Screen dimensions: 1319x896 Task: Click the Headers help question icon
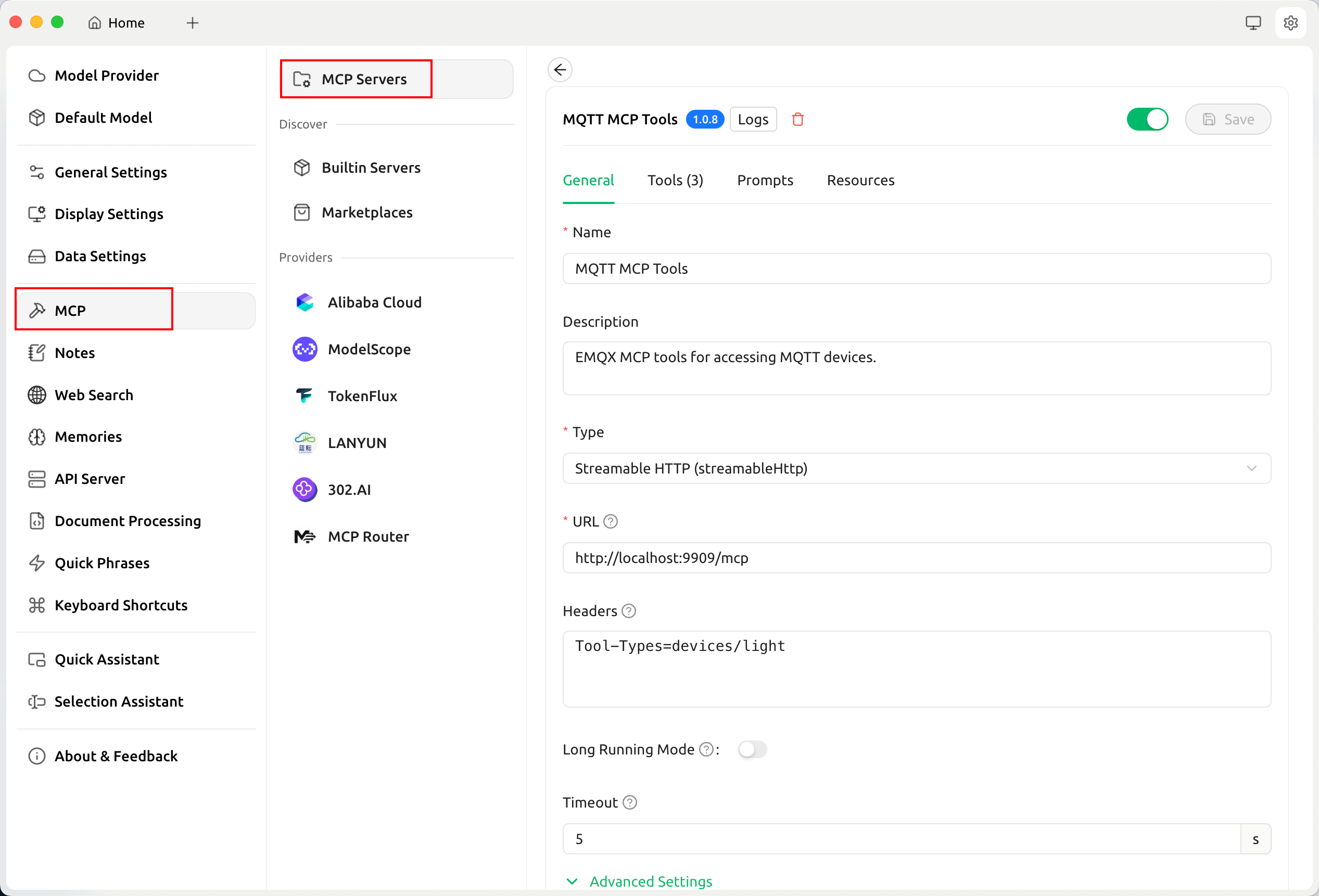[x=628, y=610]
